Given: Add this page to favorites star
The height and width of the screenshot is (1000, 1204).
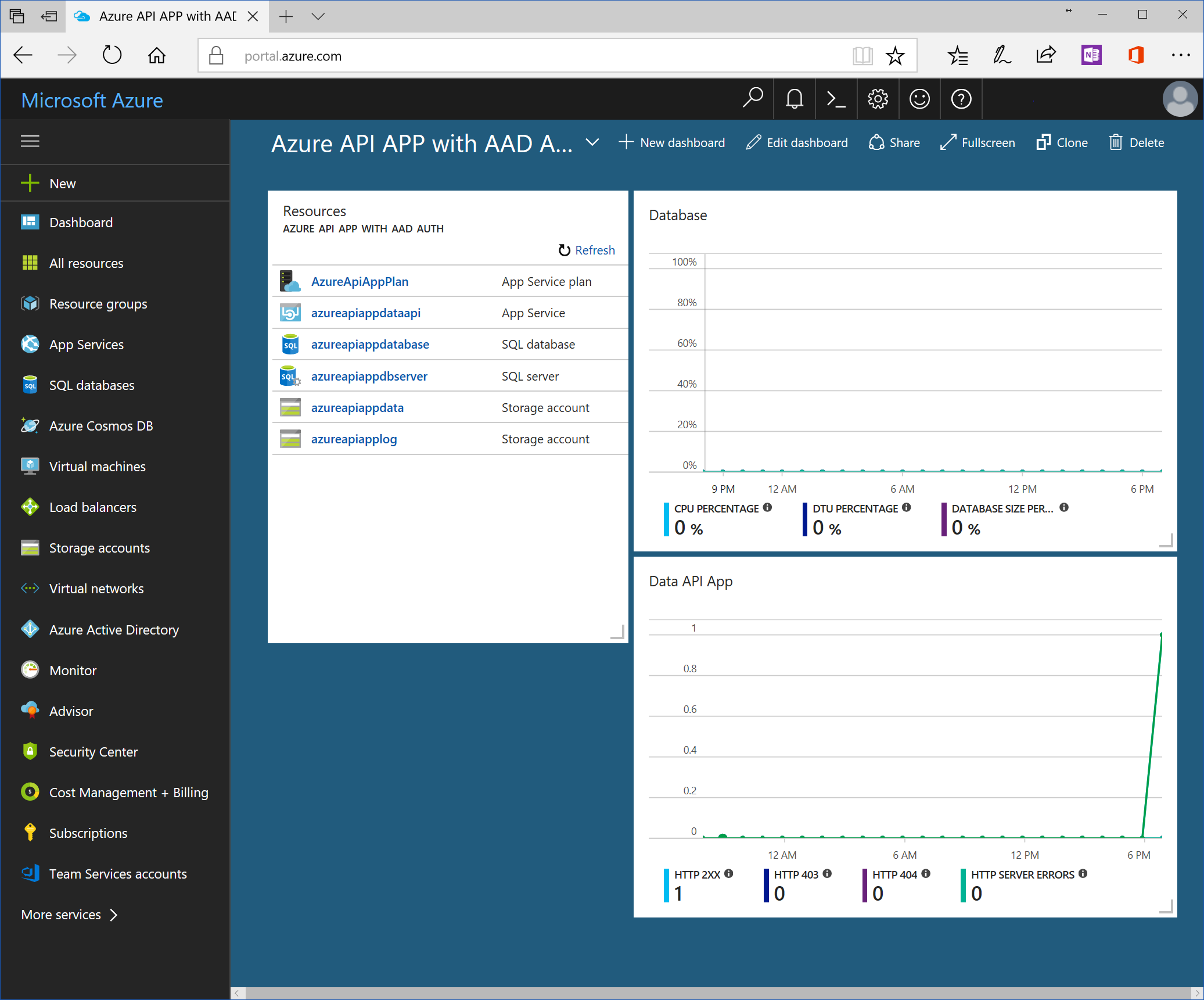Looking at the screenshot, I should [895, 56].
